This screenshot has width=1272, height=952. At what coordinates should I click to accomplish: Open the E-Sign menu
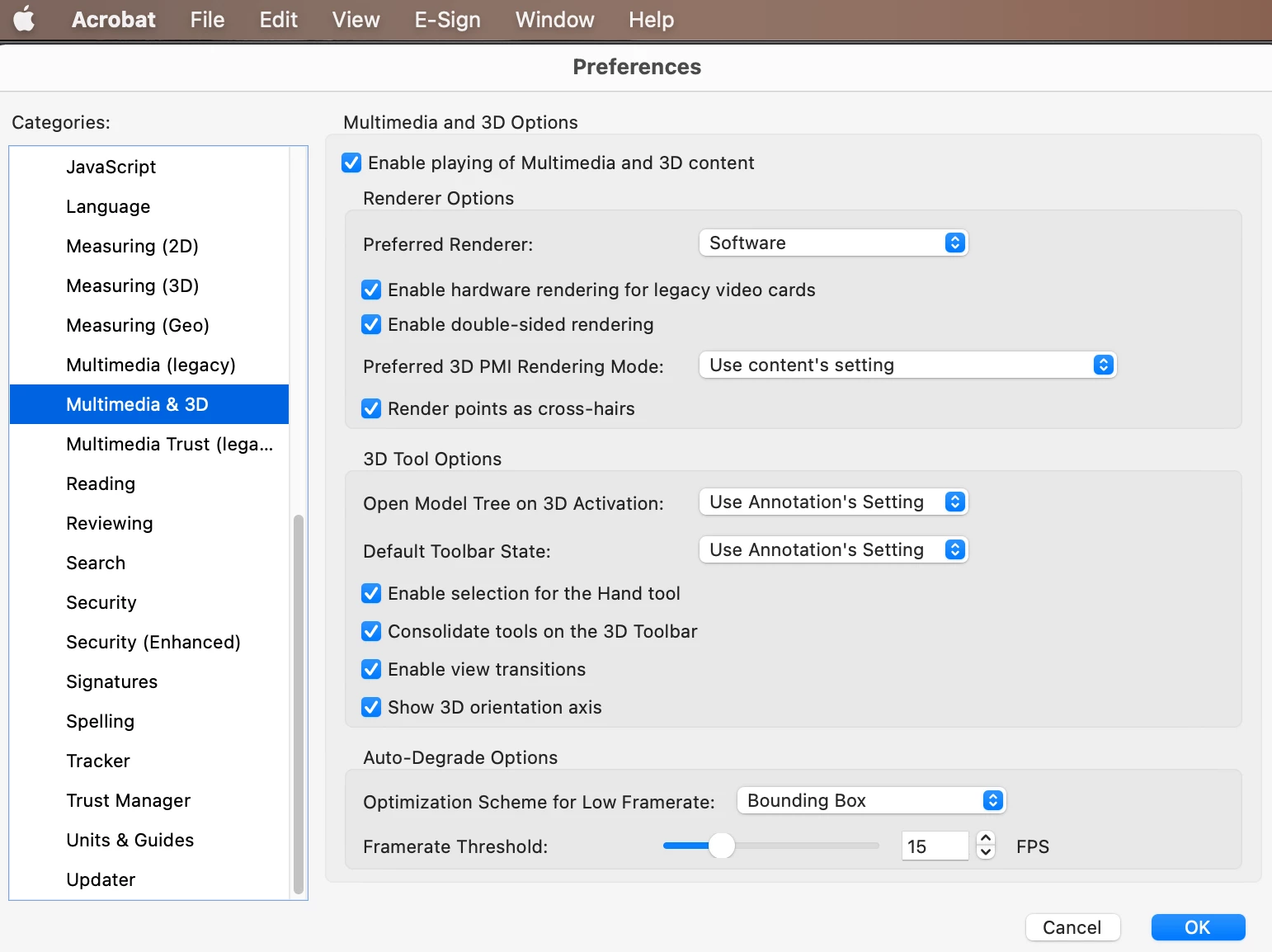click(x=447, y=19)
